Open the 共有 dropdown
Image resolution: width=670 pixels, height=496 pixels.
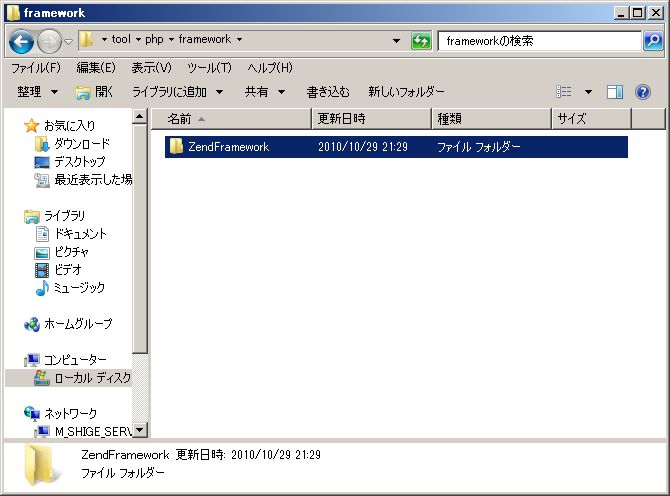tap(265, 92)
